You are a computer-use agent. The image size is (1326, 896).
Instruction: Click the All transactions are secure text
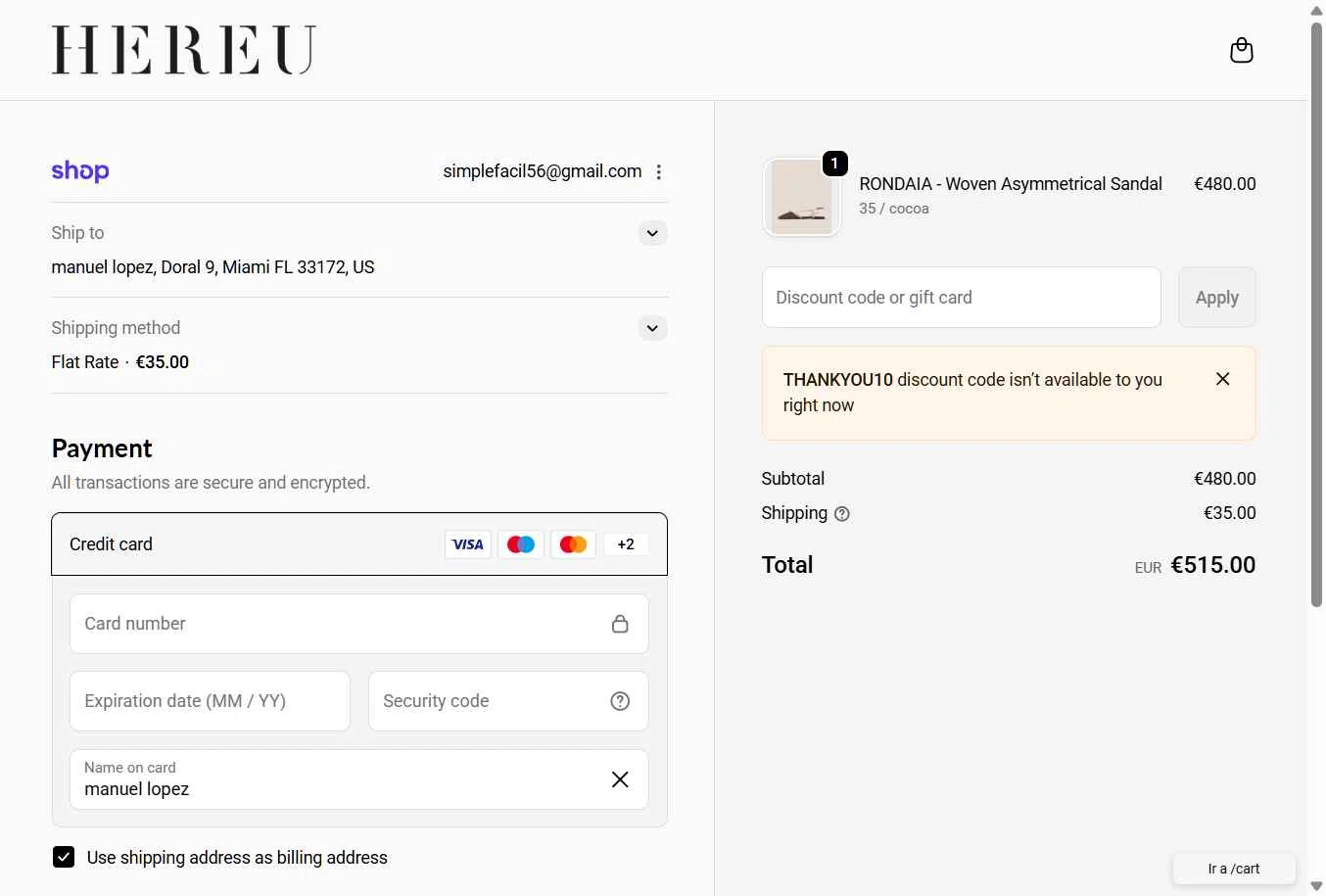[211, 483]
